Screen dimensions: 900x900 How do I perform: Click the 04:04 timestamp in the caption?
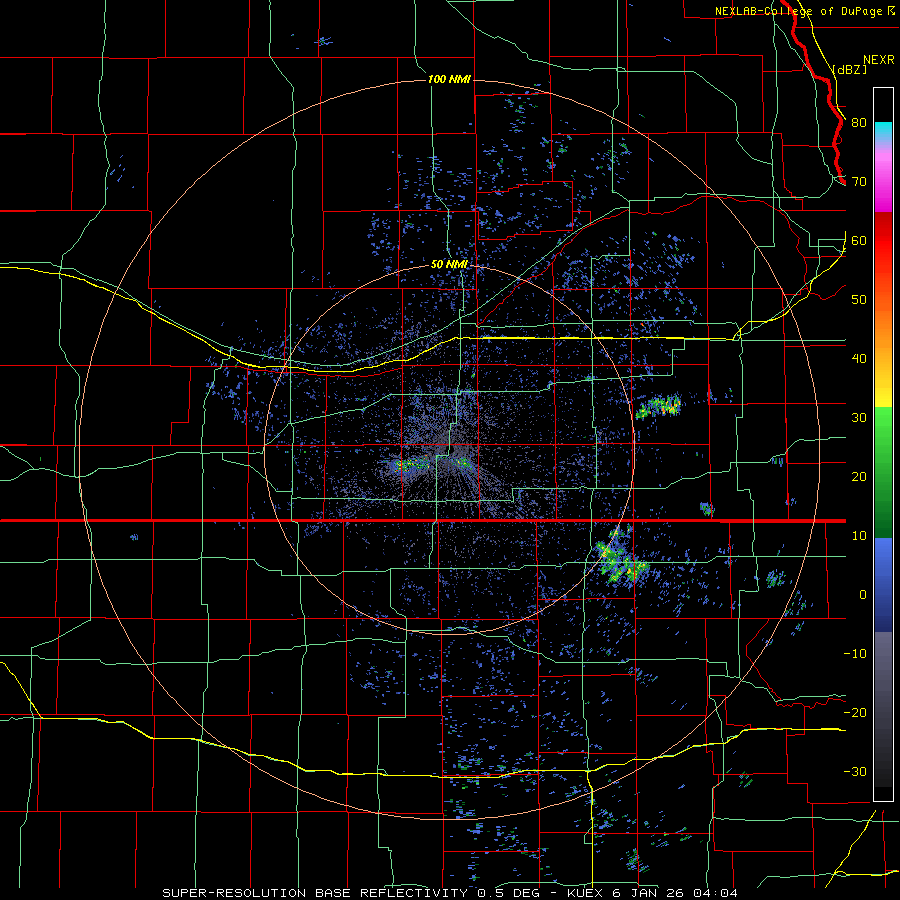click(x=715, y=893)
